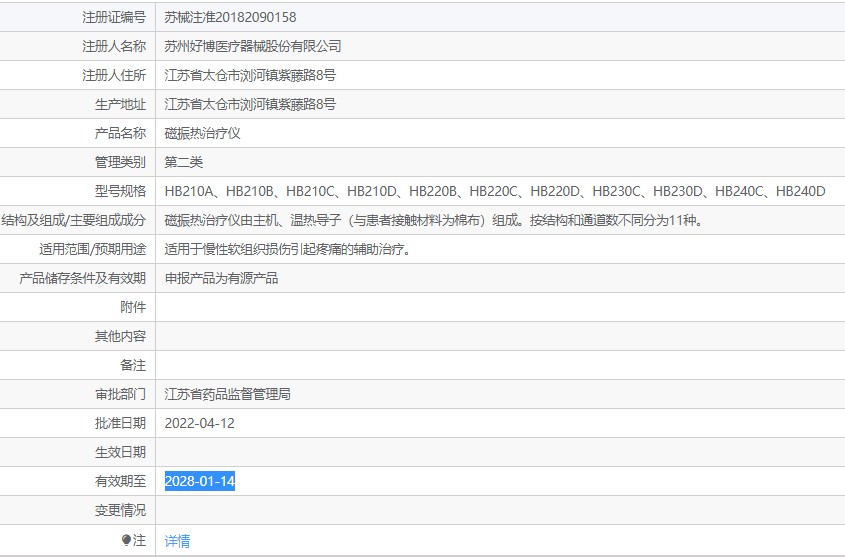
Task: Select registration number 苏械注准20182090158
Action: tap(230, 17)
